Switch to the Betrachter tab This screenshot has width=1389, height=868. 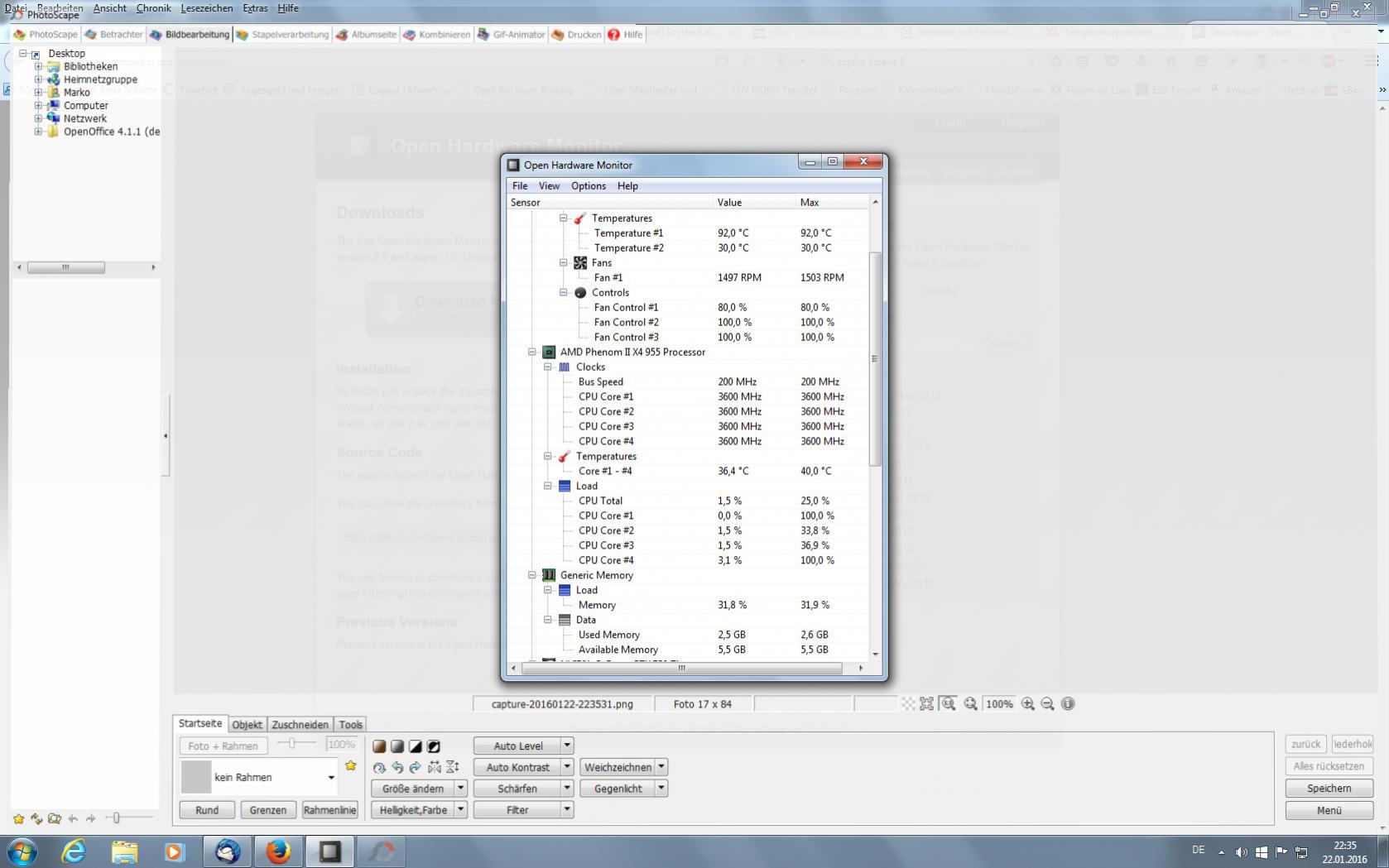click(113, 34)
